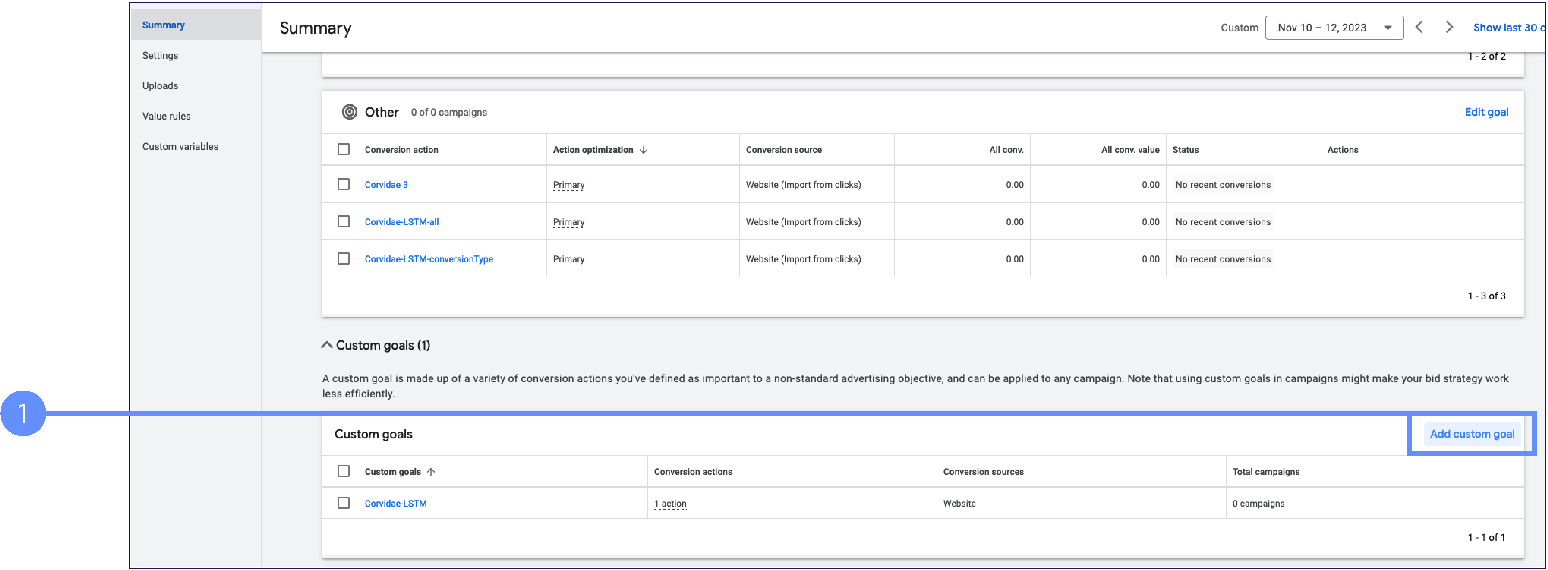
Task: Select the Corvidae 3 row checkbox
Action: coord(344,185)
